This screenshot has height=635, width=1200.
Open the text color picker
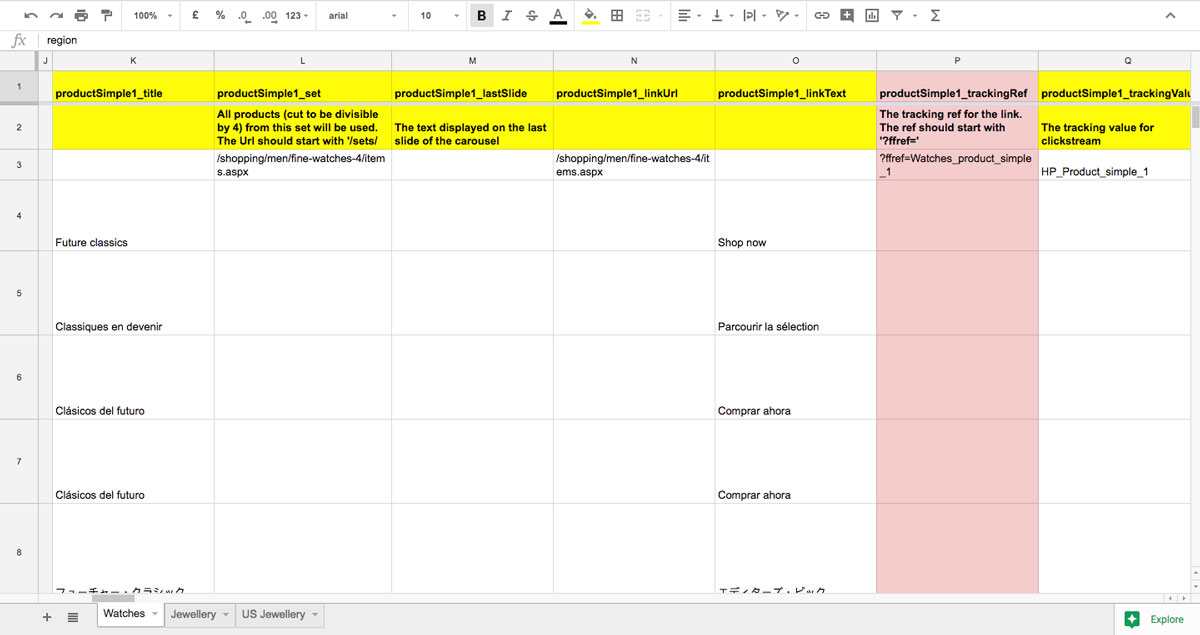(557, 16)
